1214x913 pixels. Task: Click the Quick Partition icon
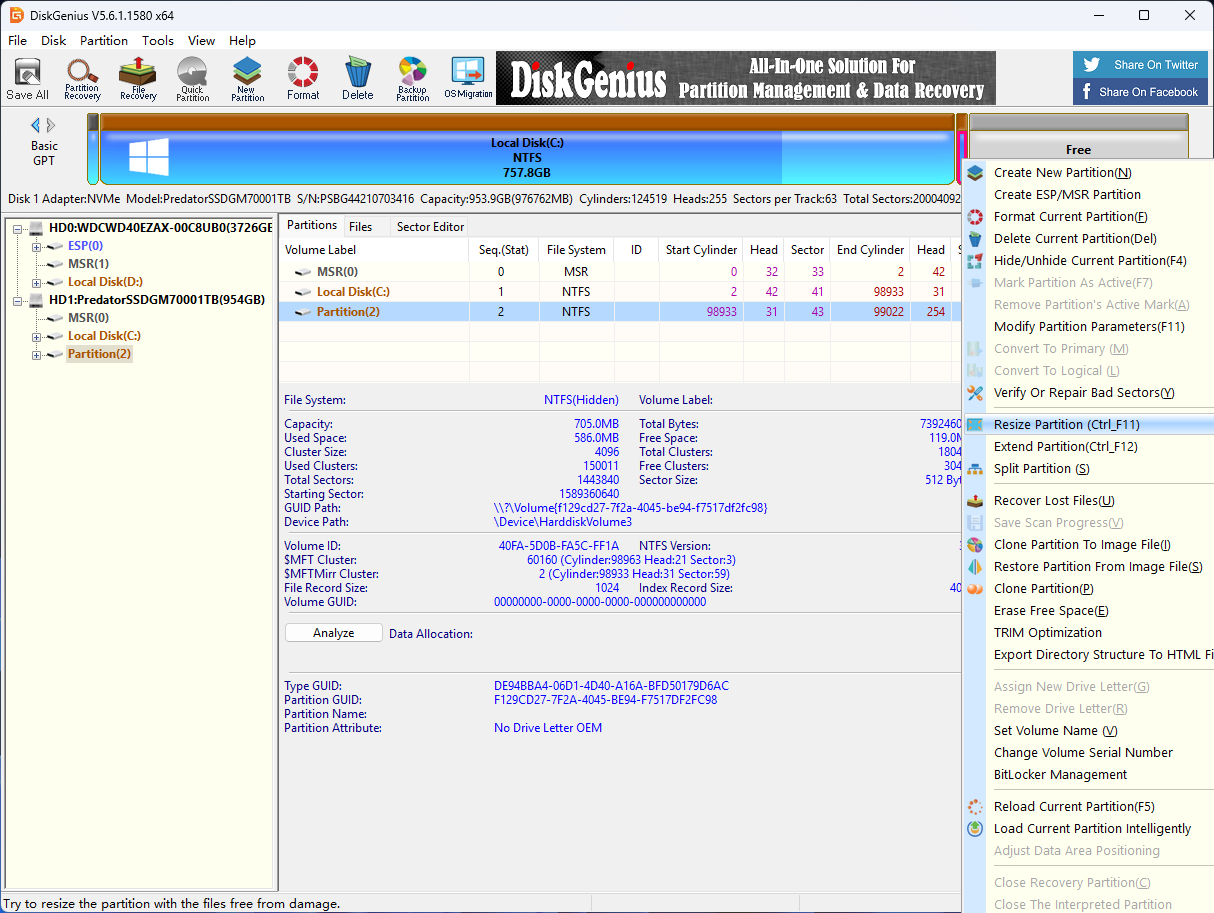pos(192,79)
